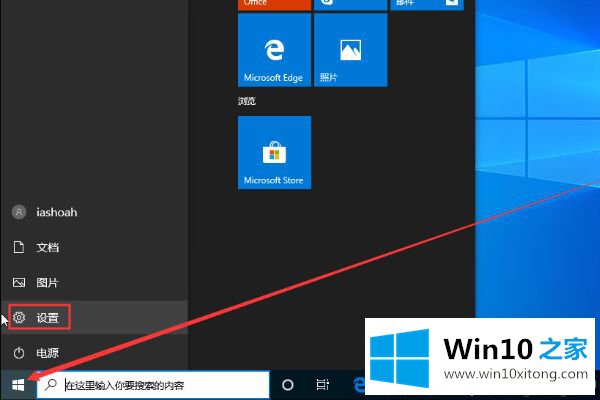600x400 pixels.
Task: Click the 浏览 group heading
Action: click(x=246, y=101)
